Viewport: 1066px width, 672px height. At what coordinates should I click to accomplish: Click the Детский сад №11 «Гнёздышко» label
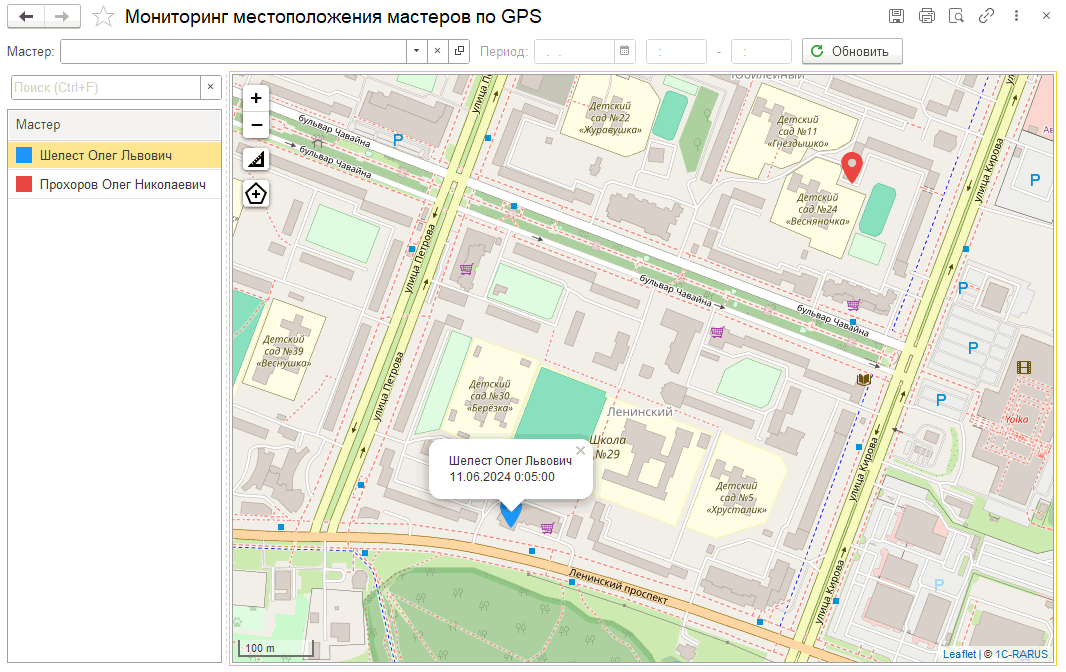click(x=797, y=131)
